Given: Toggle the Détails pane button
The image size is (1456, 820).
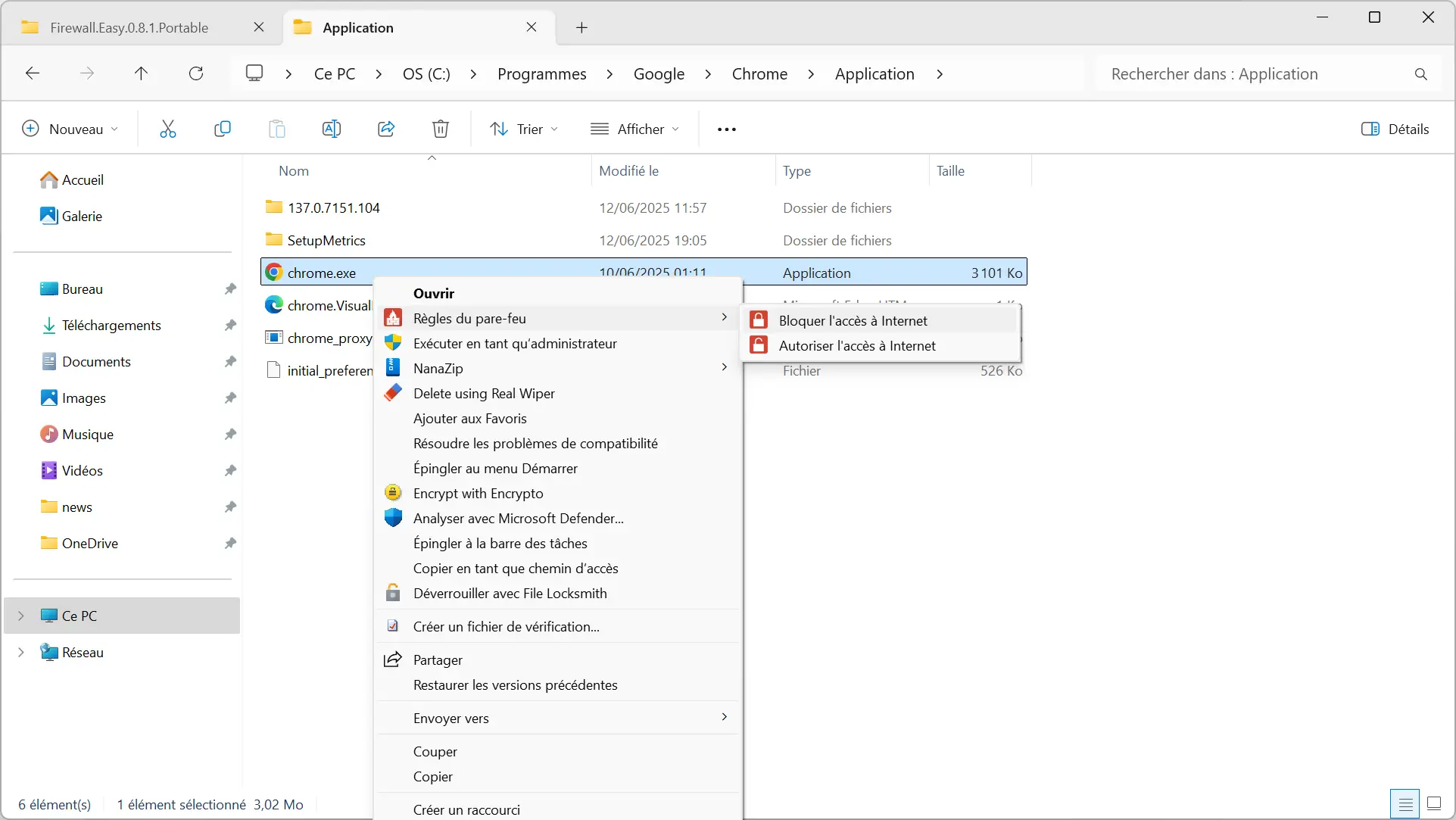Looking at the screenshot, I should point(1395,129).
